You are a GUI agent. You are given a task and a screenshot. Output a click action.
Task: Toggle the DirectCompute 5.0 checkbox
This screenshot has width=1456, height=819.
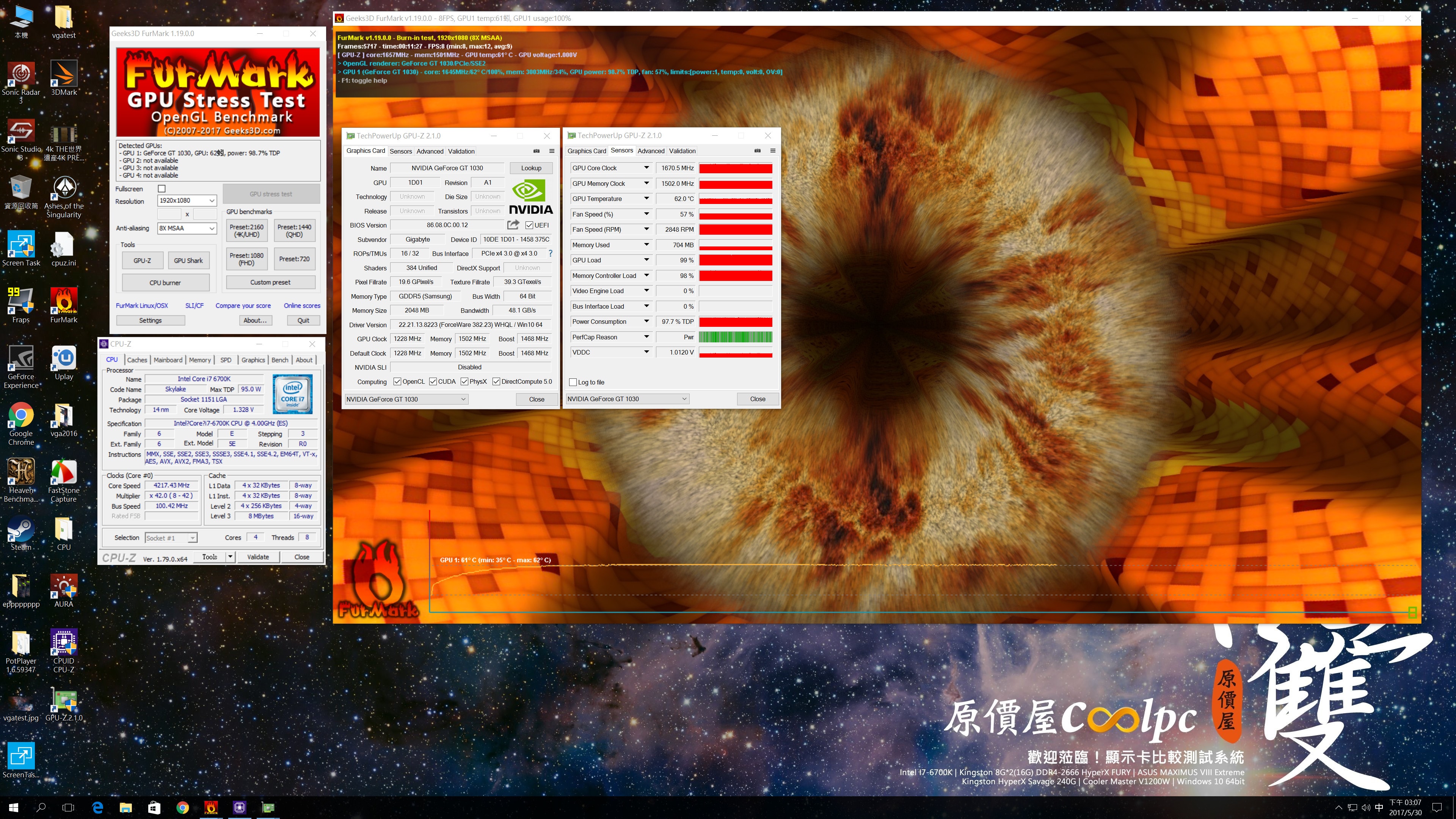[x=496, y=381]
